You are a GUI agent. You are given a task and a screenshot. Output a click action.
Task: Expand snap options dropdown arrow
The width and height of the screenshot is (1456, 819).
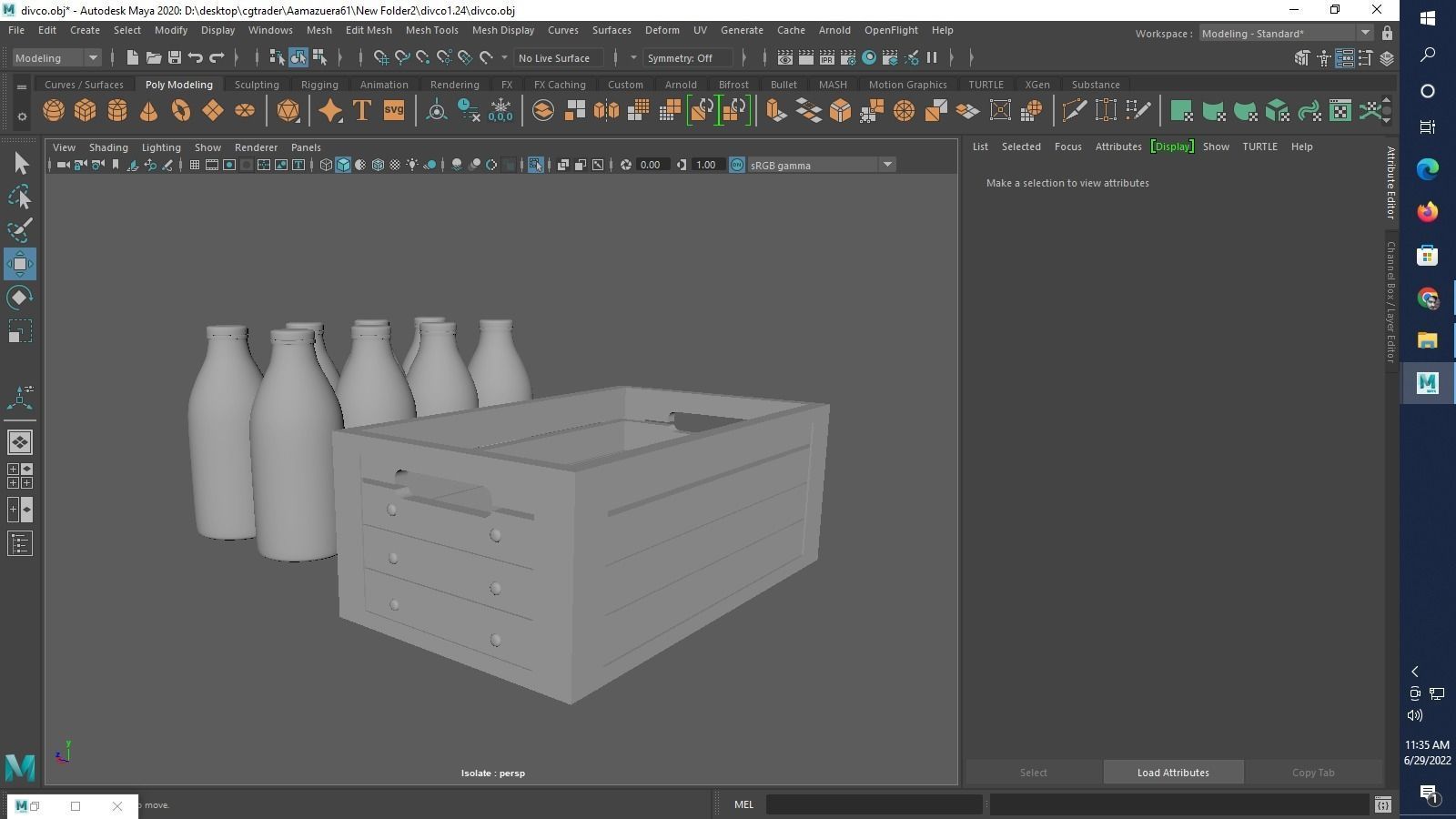click(x=505, y=58)
